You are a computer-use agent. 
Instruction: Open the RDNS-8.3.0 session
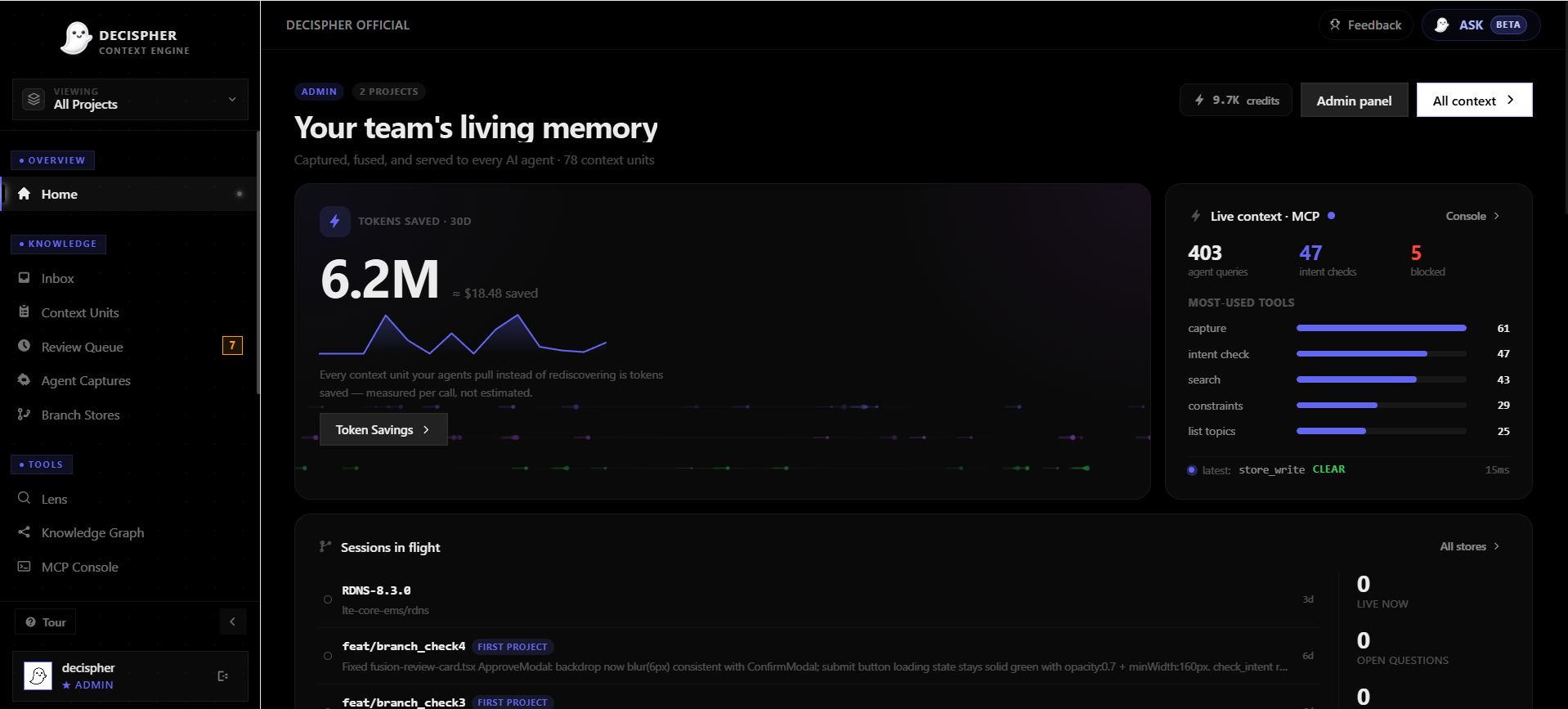(x=818, y=599)
